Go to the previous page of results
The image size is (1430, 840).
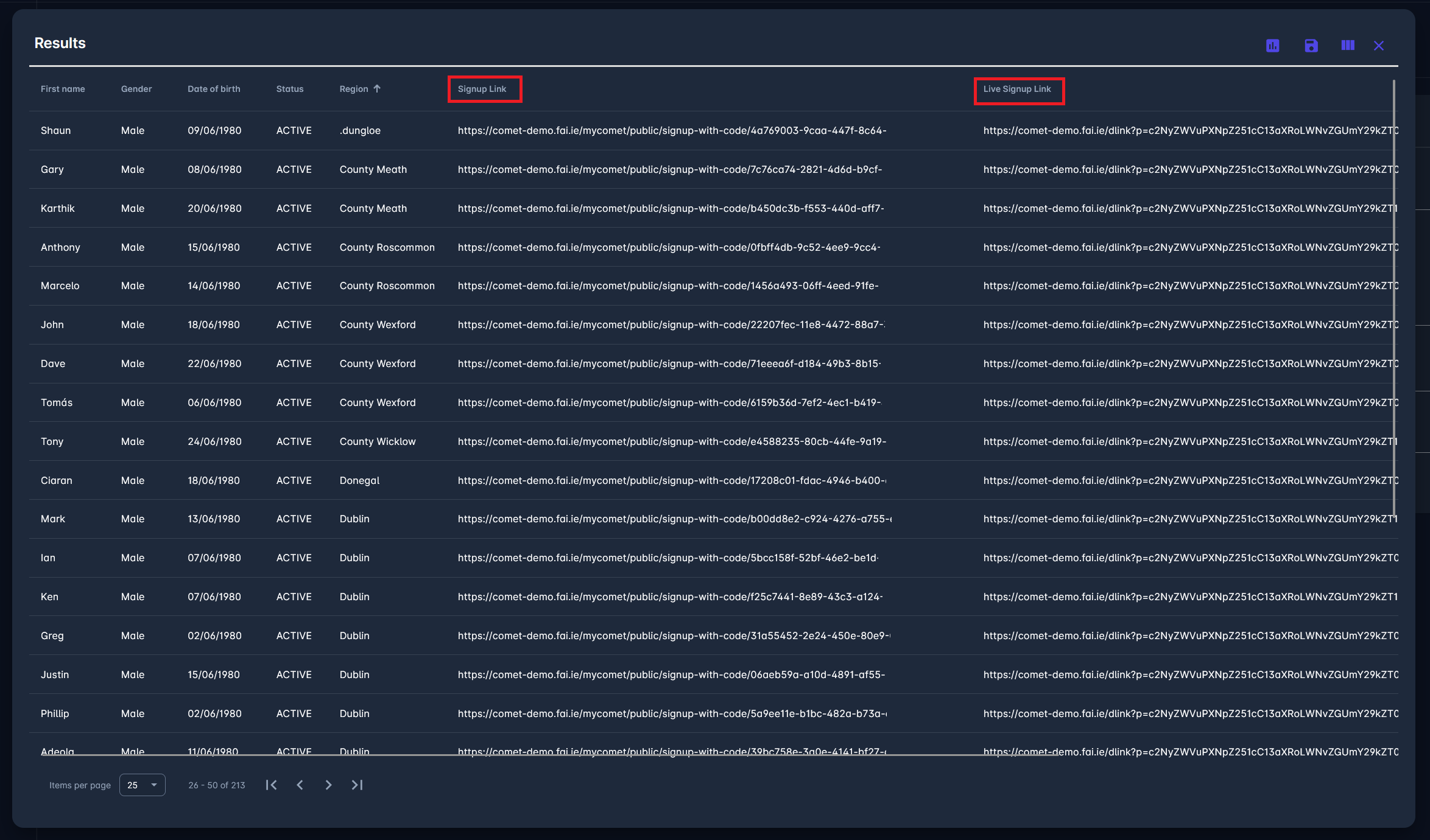point(300,785)
